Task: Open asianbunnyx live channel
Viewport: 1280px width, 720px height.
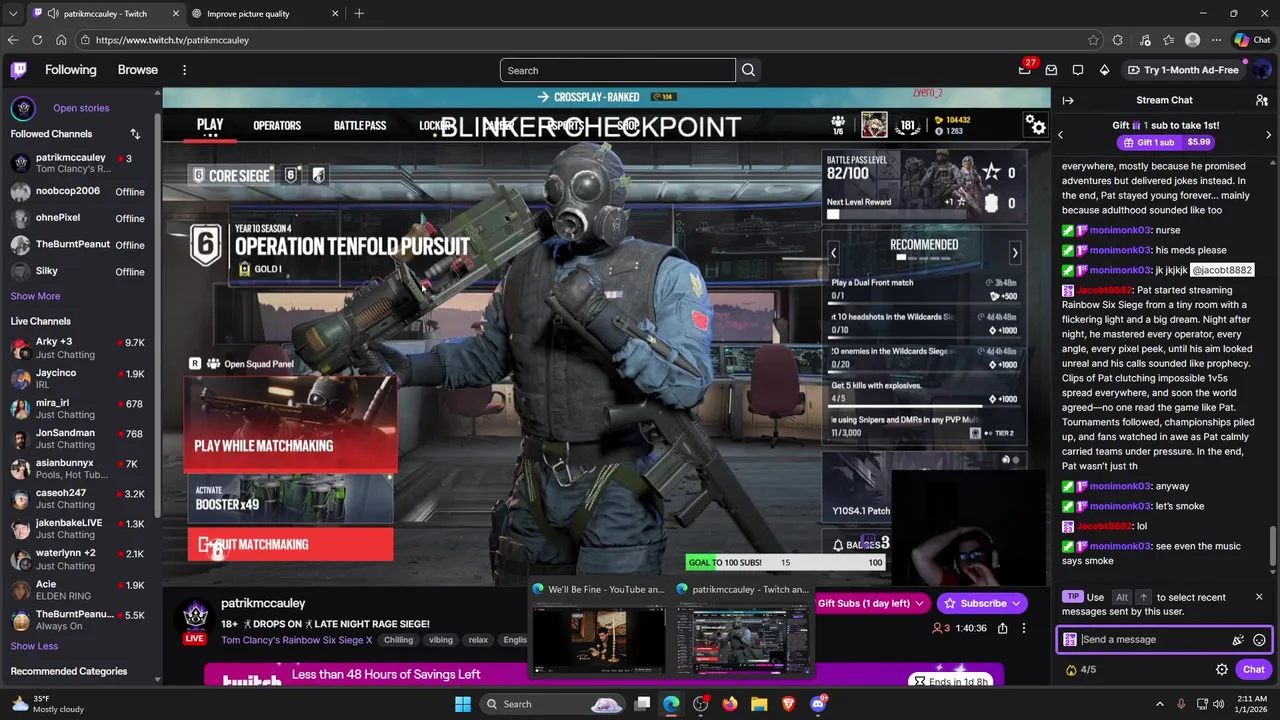Action: (78, 468)
